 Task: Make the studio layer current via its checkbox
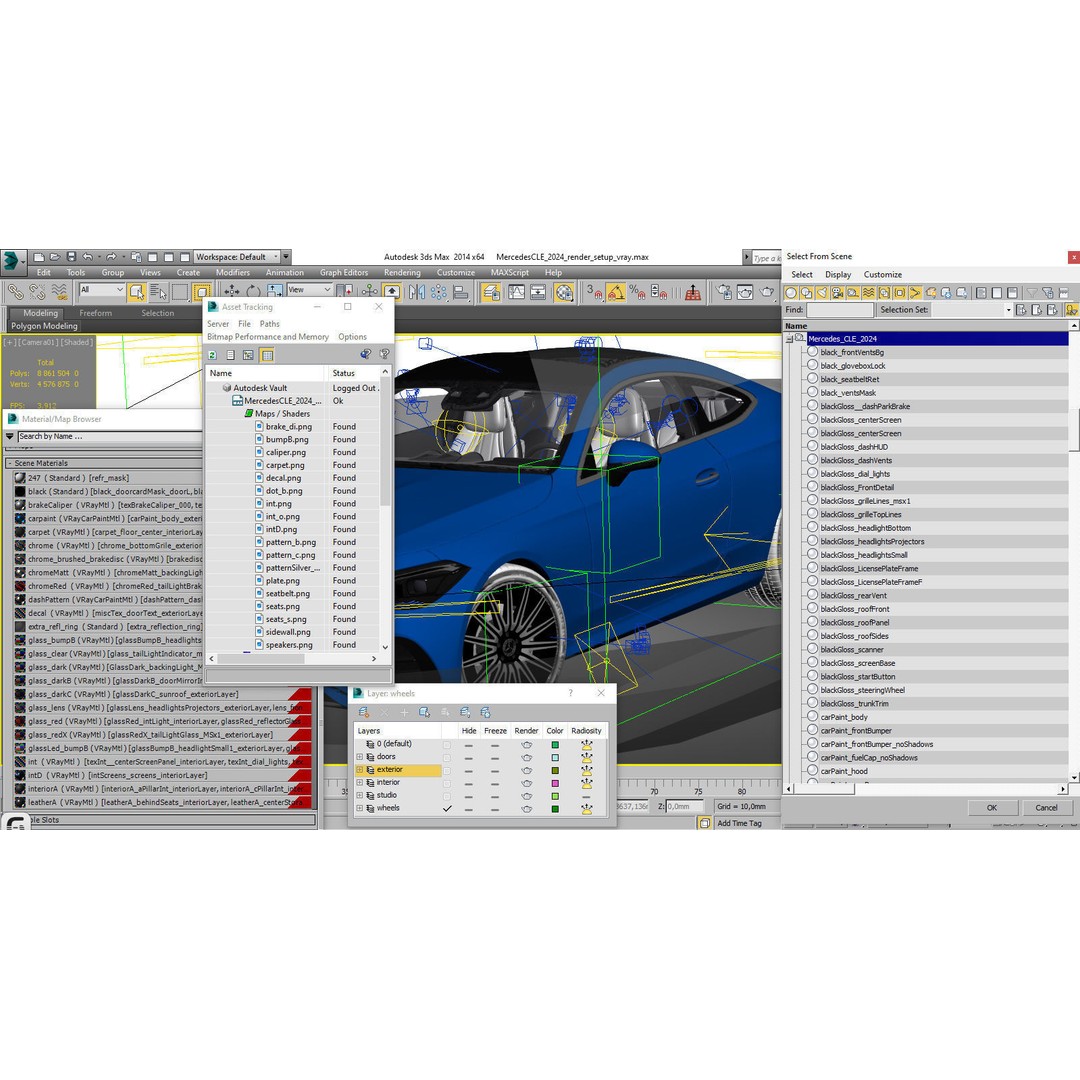point(447,796)
